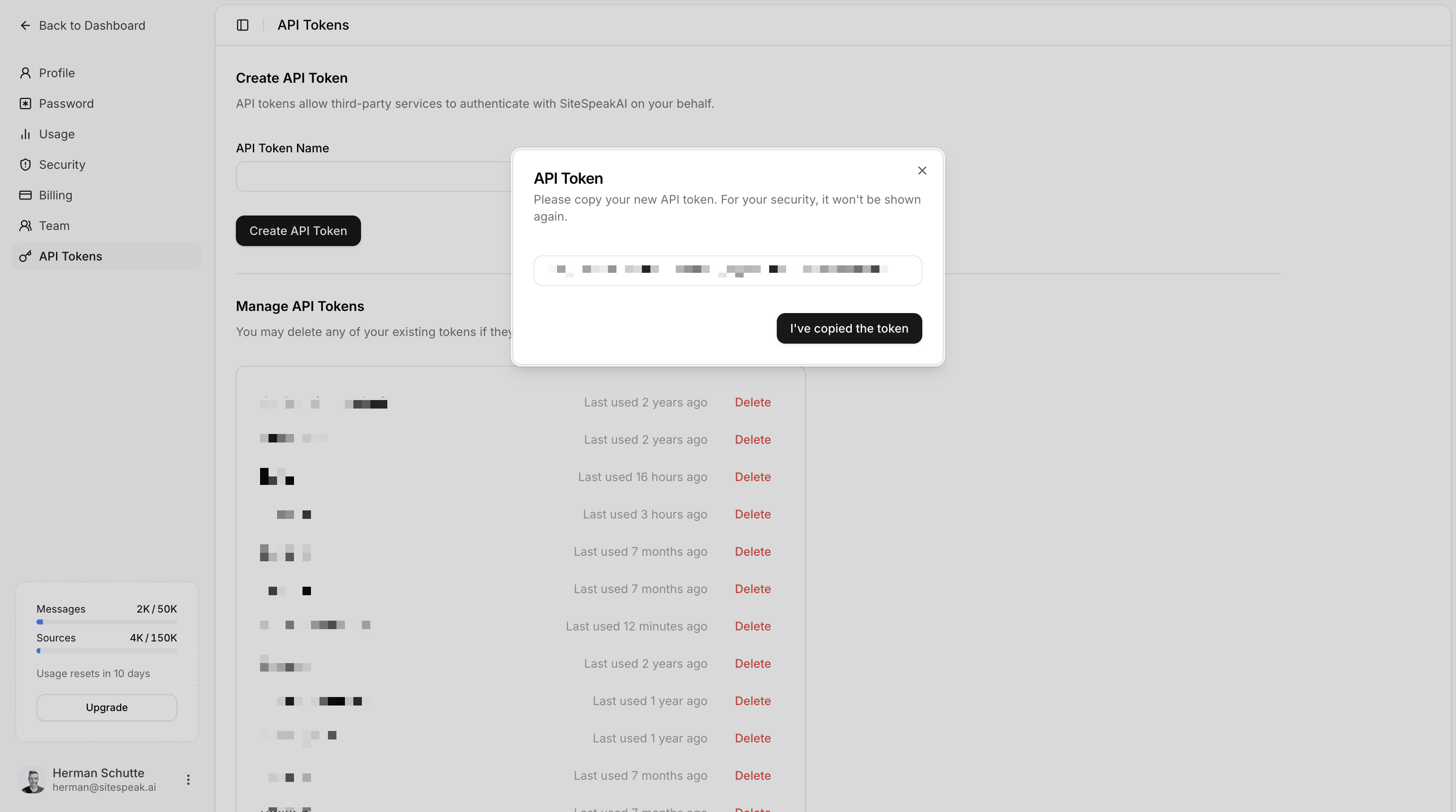This screenshot has width=1456, height=812.
Task: Click the API Tokens key icon
Action: coord(25,256)
